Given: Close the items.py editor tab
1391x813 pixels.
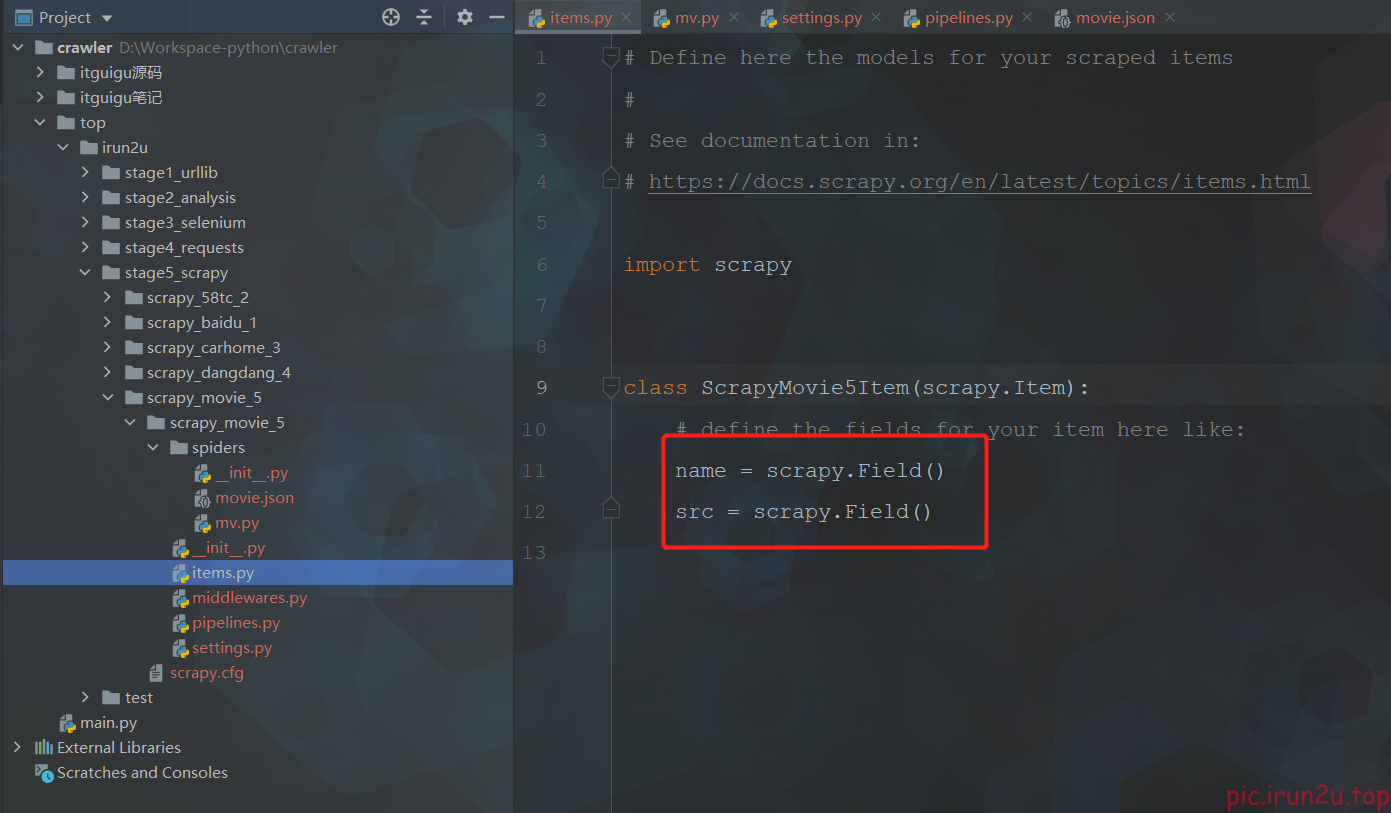Looking at the screenshot, I should click(x=626, y=17).
